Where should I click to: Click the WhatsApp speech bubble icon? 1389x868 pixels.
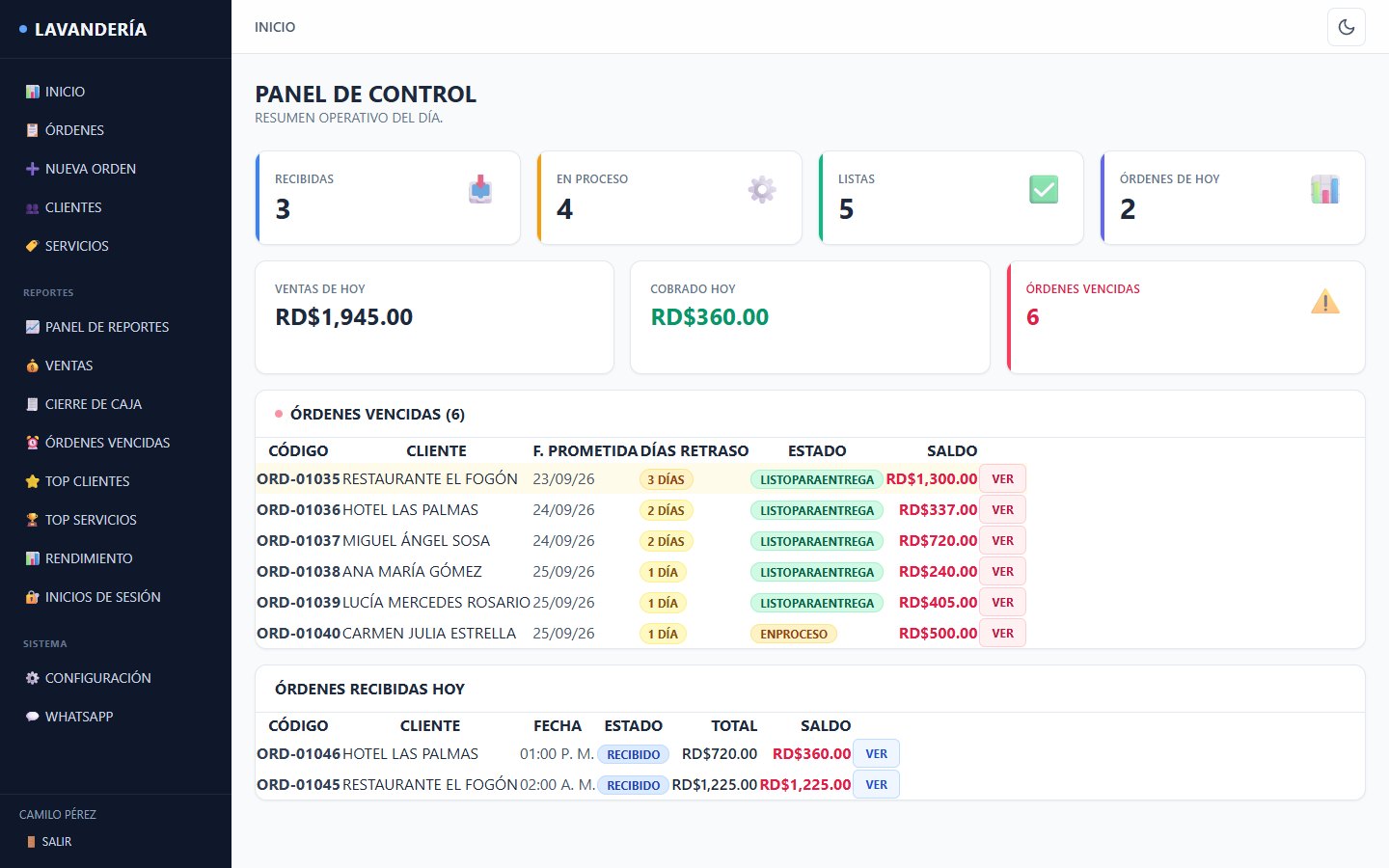(33, 717)
